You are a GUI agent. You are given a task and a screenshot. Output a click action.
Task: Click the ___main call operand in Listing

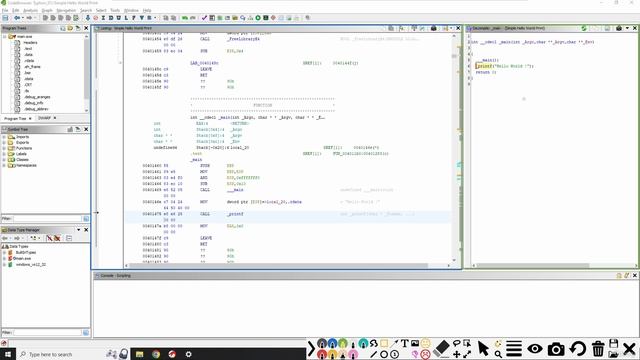click(235, 190)
